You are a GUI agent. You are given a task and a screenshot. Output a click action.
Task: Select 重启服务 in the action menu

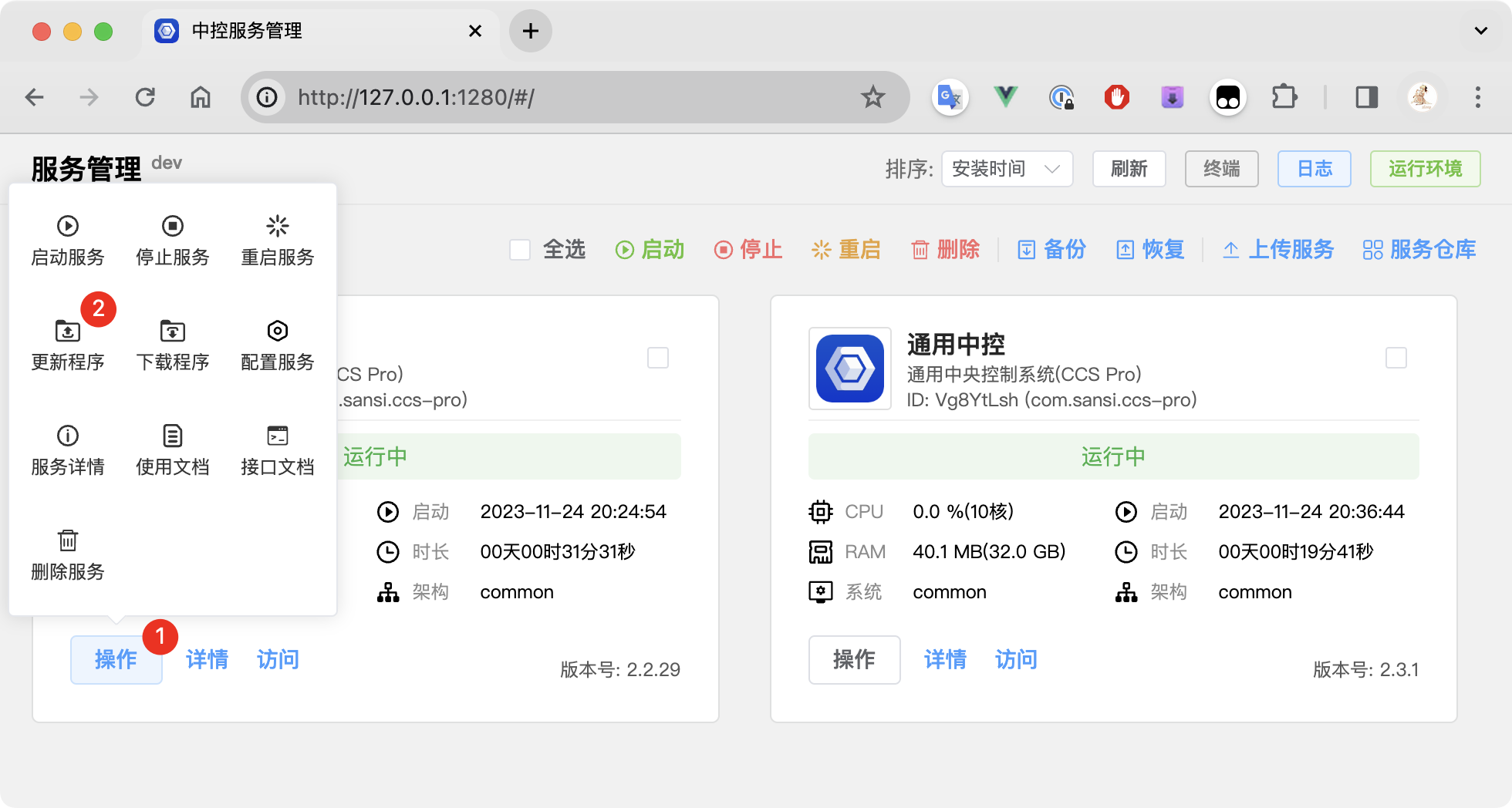pos(278,241)
